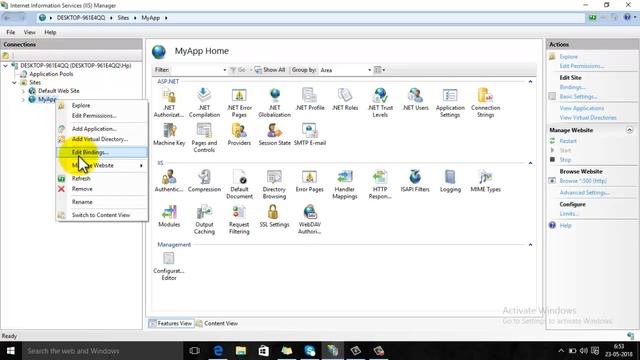
Task: Expand the Default Web Site node
Action: point(23,91)
